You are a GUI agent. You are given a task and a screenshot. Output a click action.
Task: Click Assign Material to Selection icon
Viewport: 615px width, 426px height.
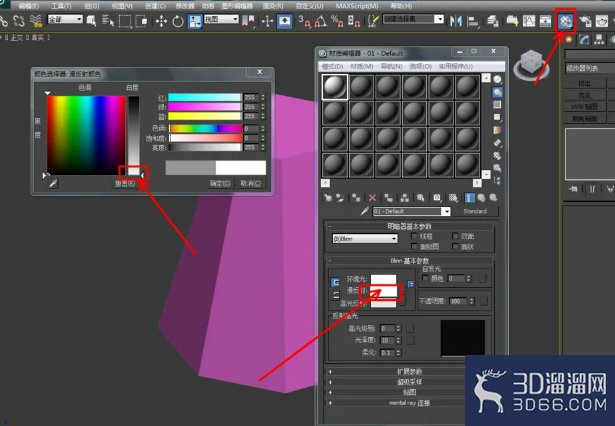tap(356, 198)
